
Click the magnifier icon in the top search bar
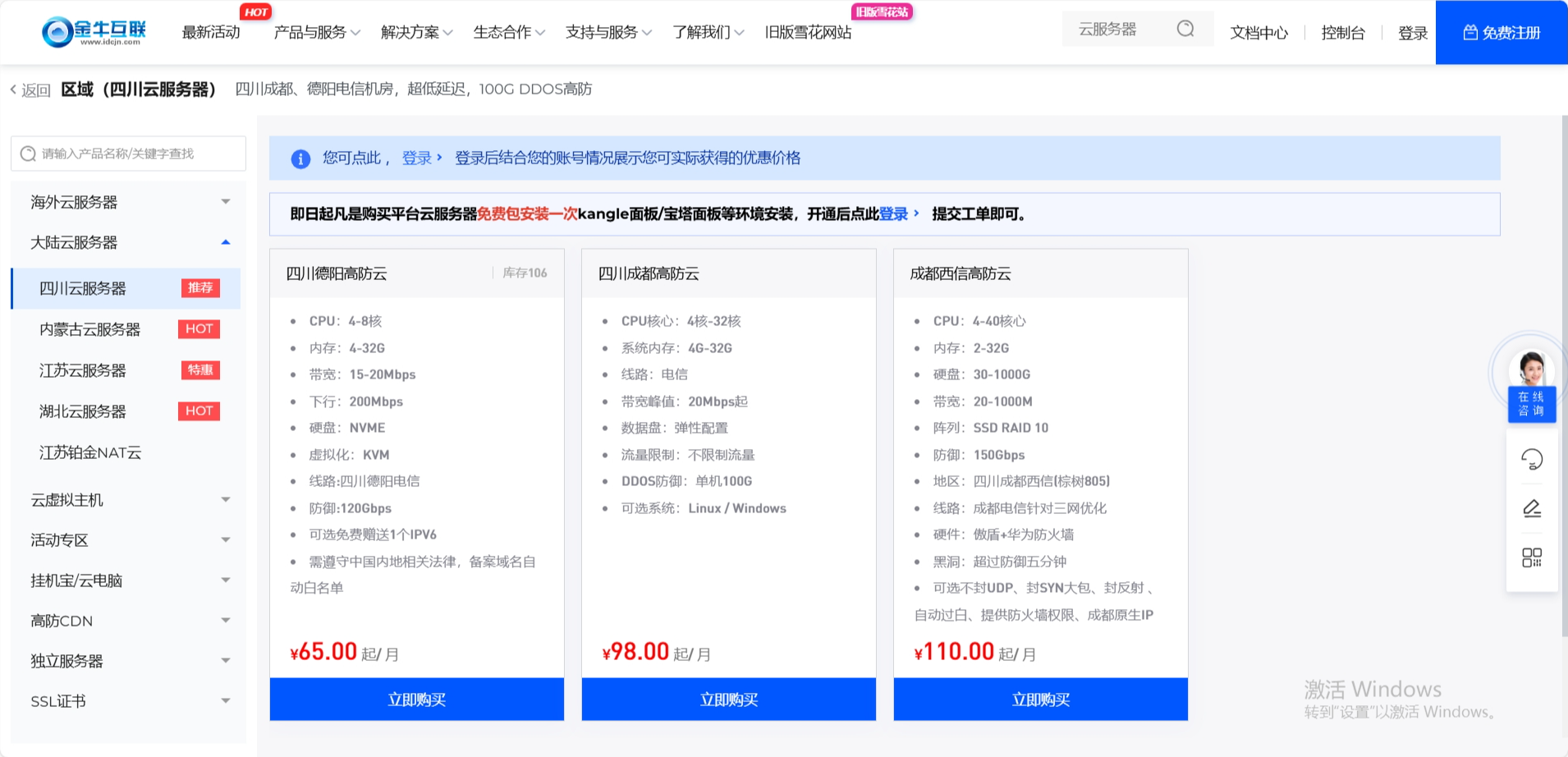pos(1185,28)
